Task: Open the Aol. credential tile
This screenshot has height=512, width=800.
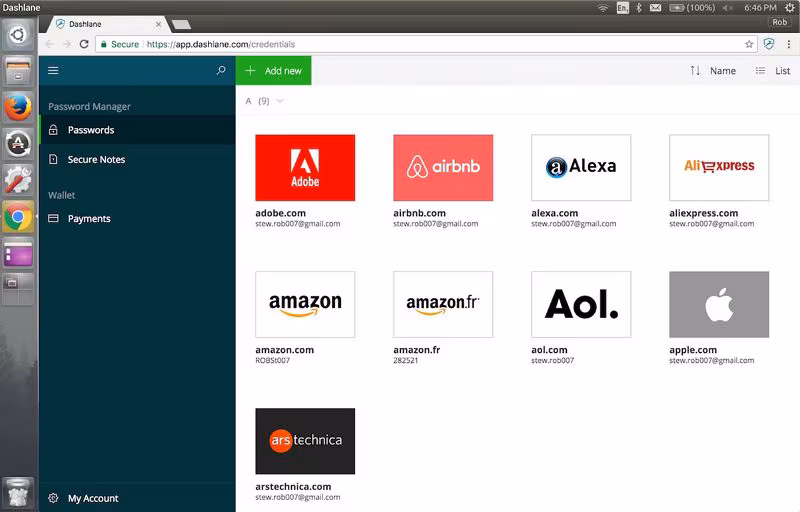Action: pyautogui.click(x=581, y=304)
